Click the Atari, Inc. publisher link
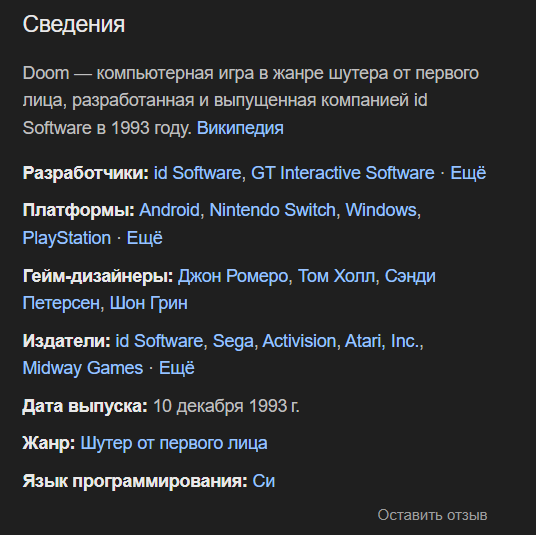The width and height of the screenshot is (536, 535). (382, 341)
